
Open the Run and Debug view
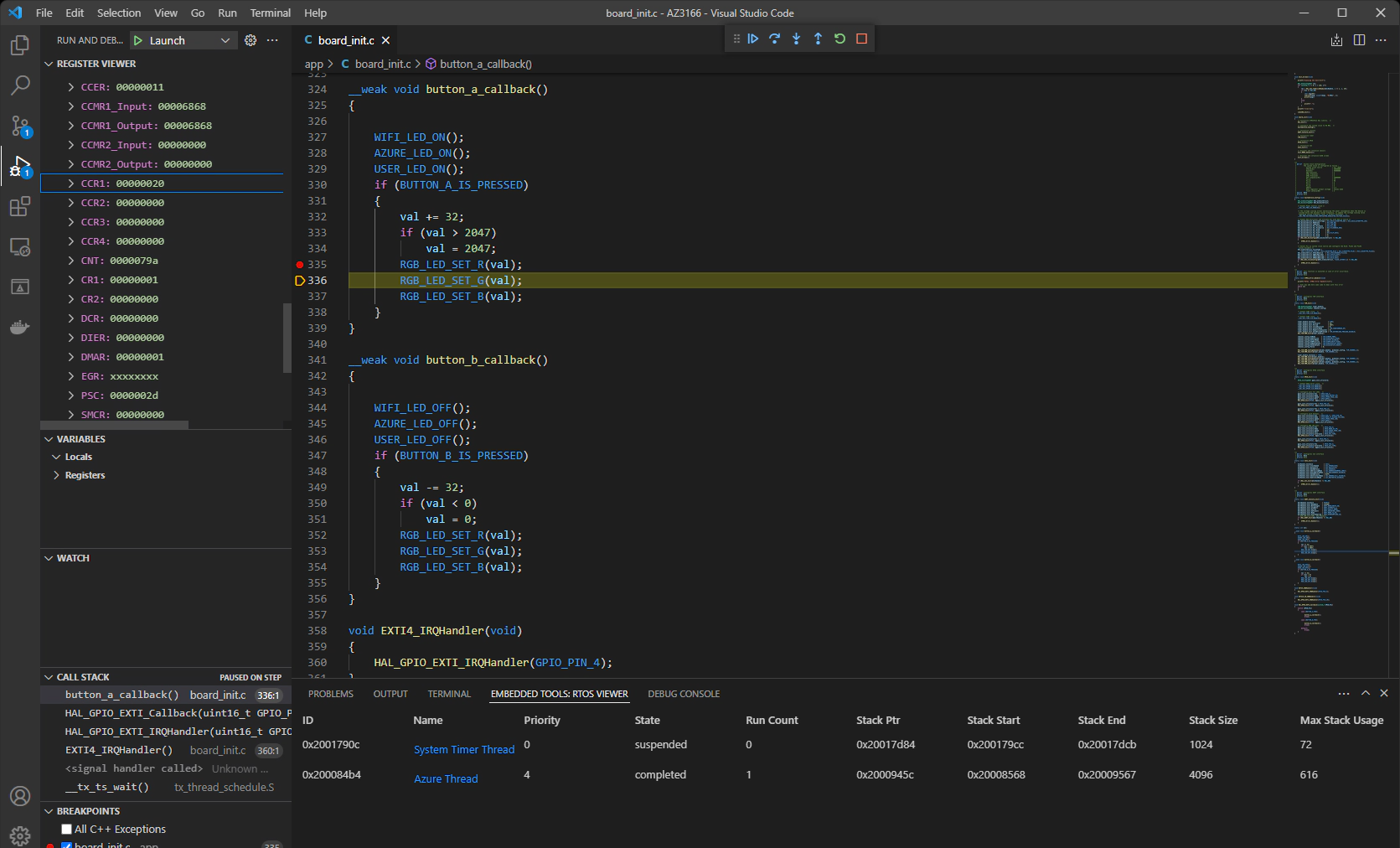tap(20, 166)
